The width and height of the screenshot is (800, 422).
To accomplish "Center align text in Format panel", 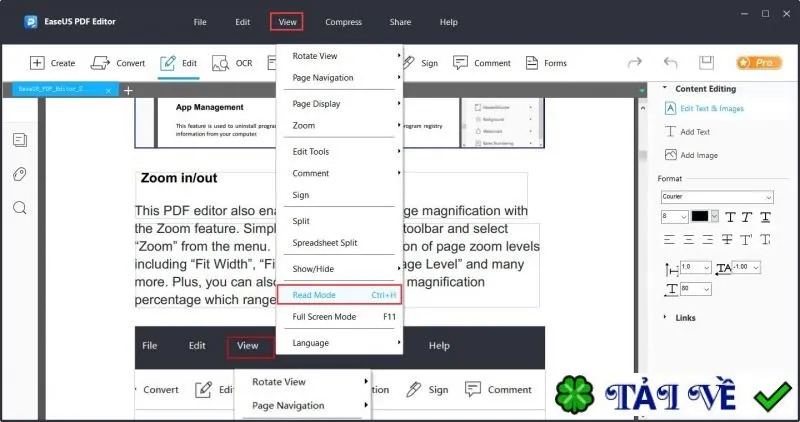I will pos(689,239).
